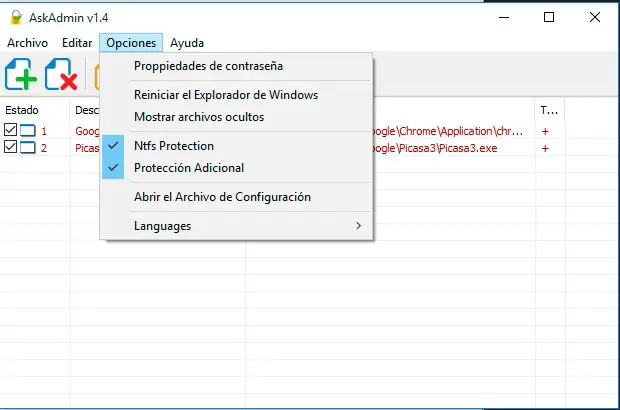This screenshot has width=620, height=410.
Task: Open the Archivo menu
Action: pos(27,43)
